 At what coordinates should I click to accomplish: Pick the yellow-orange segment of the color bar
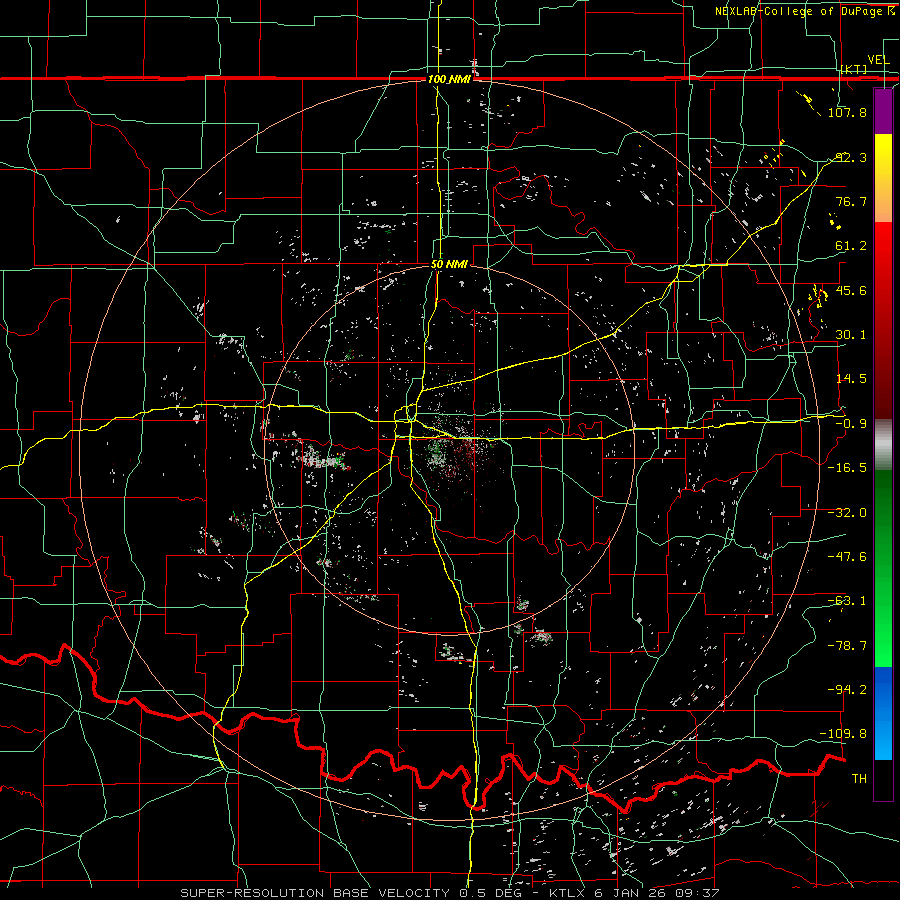pos(883,178)
